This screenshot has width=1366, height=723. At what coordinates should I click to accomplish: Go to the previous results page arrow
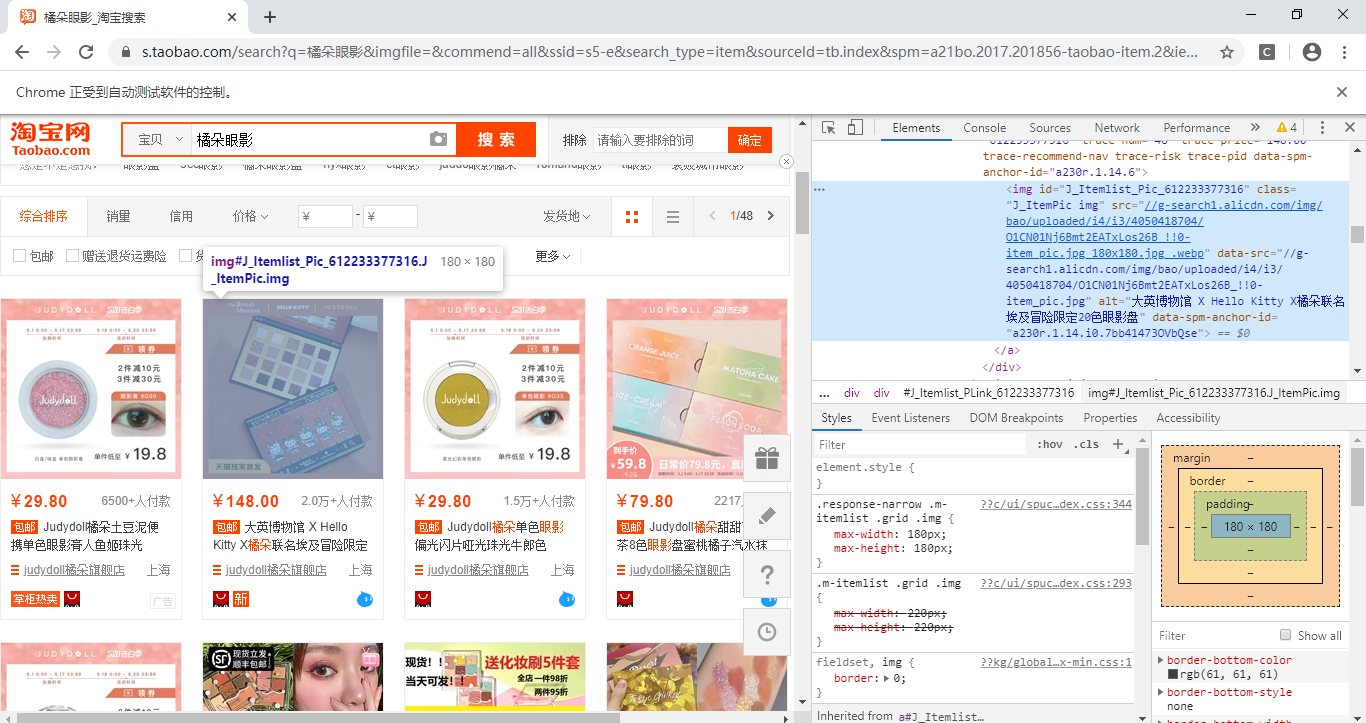click(712, 216)
